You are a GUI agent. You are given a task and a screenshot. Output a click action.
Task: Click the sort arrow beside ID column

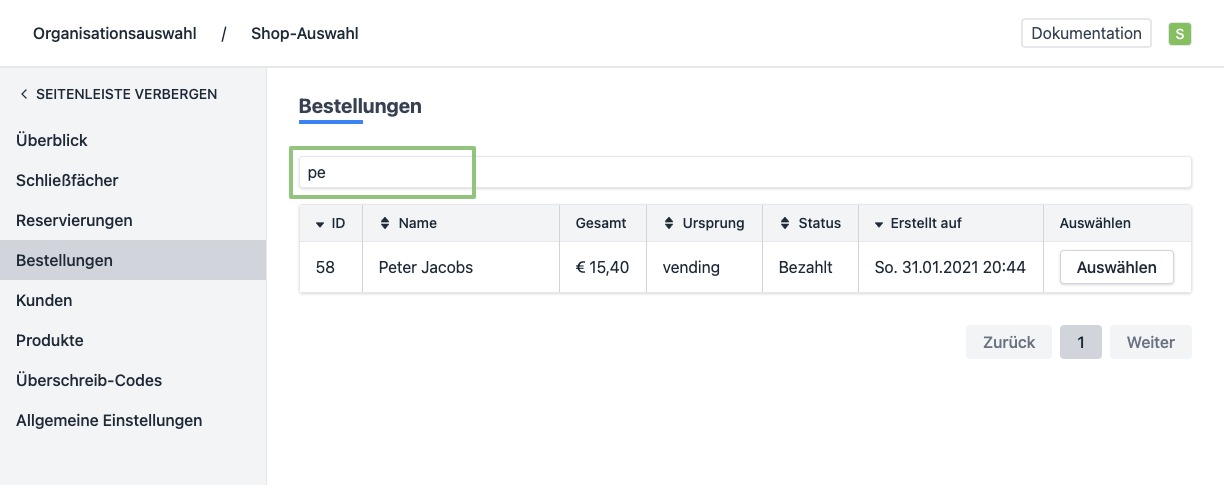(320, 224)
